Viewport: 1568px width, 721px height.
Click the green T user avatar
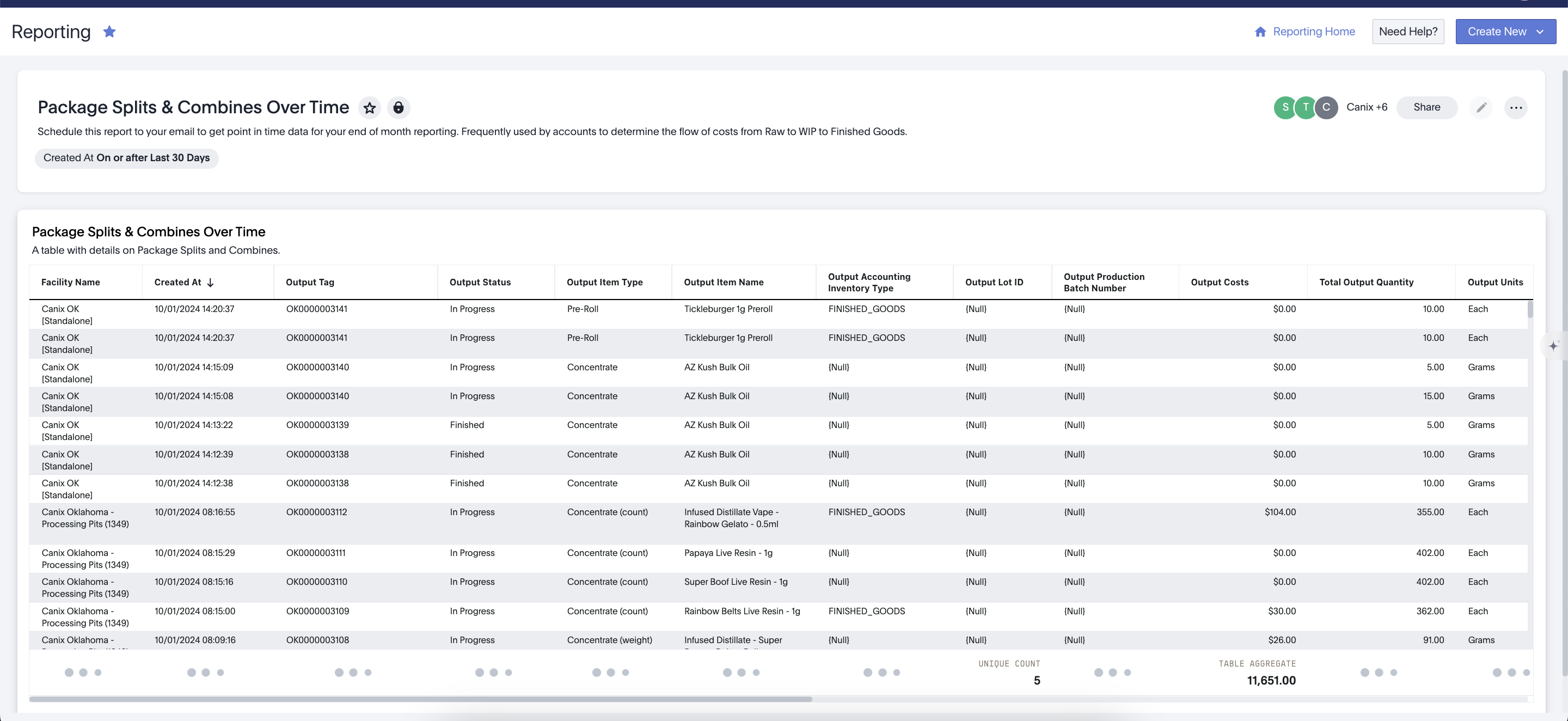(1305, 107)
